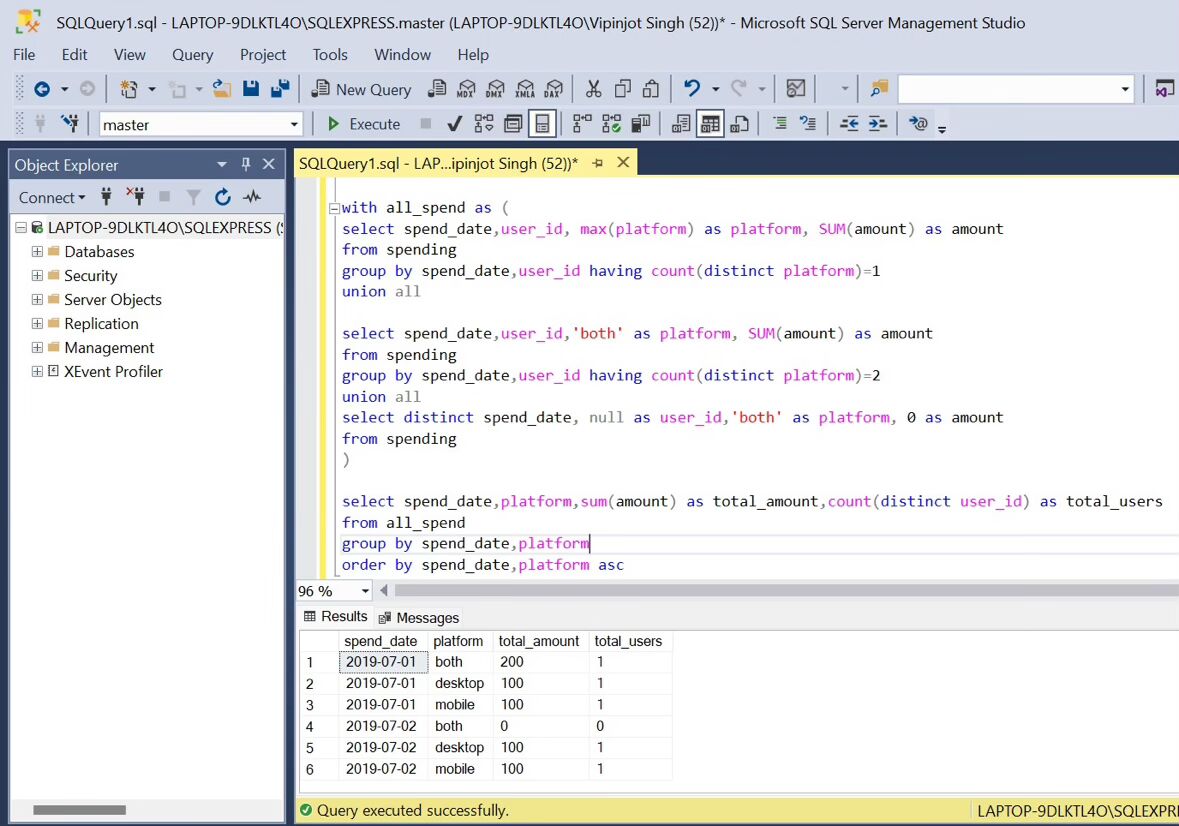
Task: Click the Execute query button
Action: 364,124
